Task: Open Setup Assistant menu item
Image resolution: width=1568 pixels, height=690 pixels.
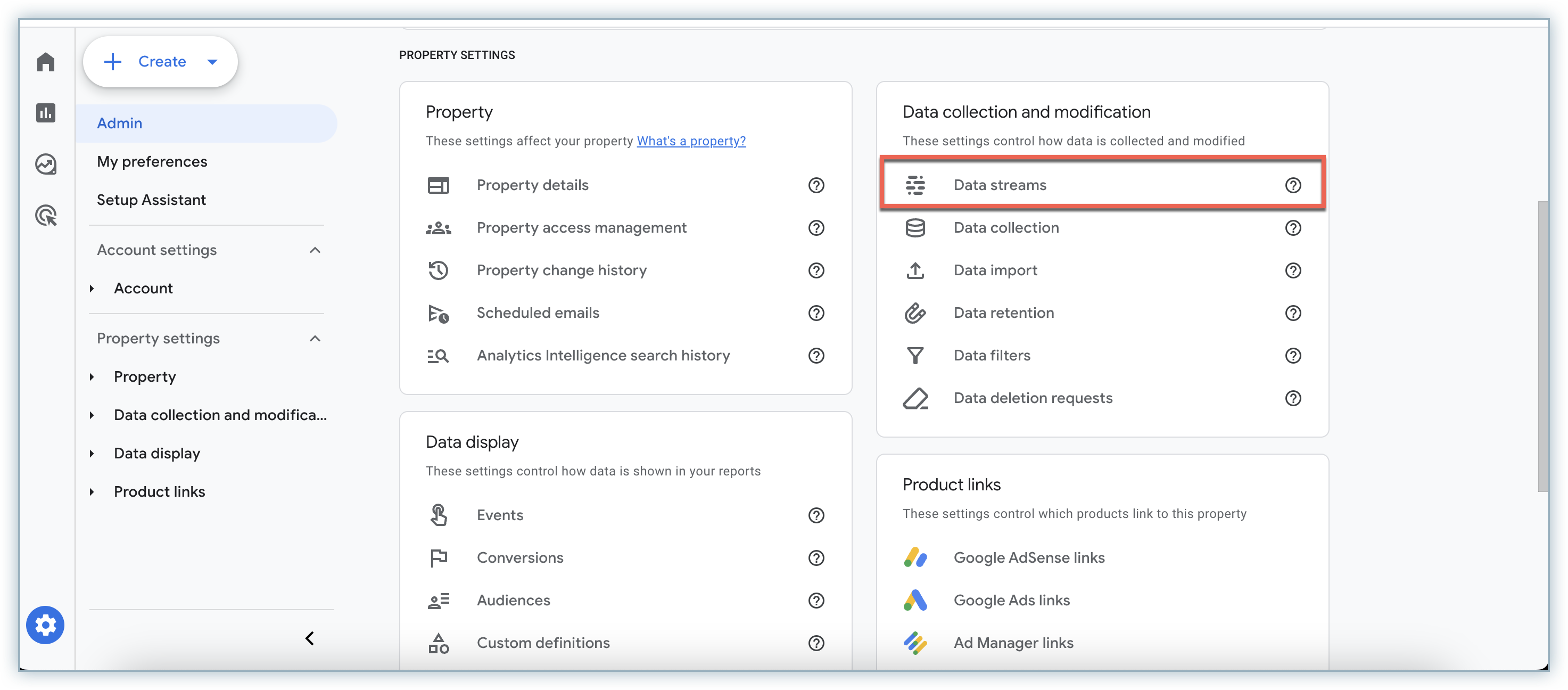Action: click(152, 200)
